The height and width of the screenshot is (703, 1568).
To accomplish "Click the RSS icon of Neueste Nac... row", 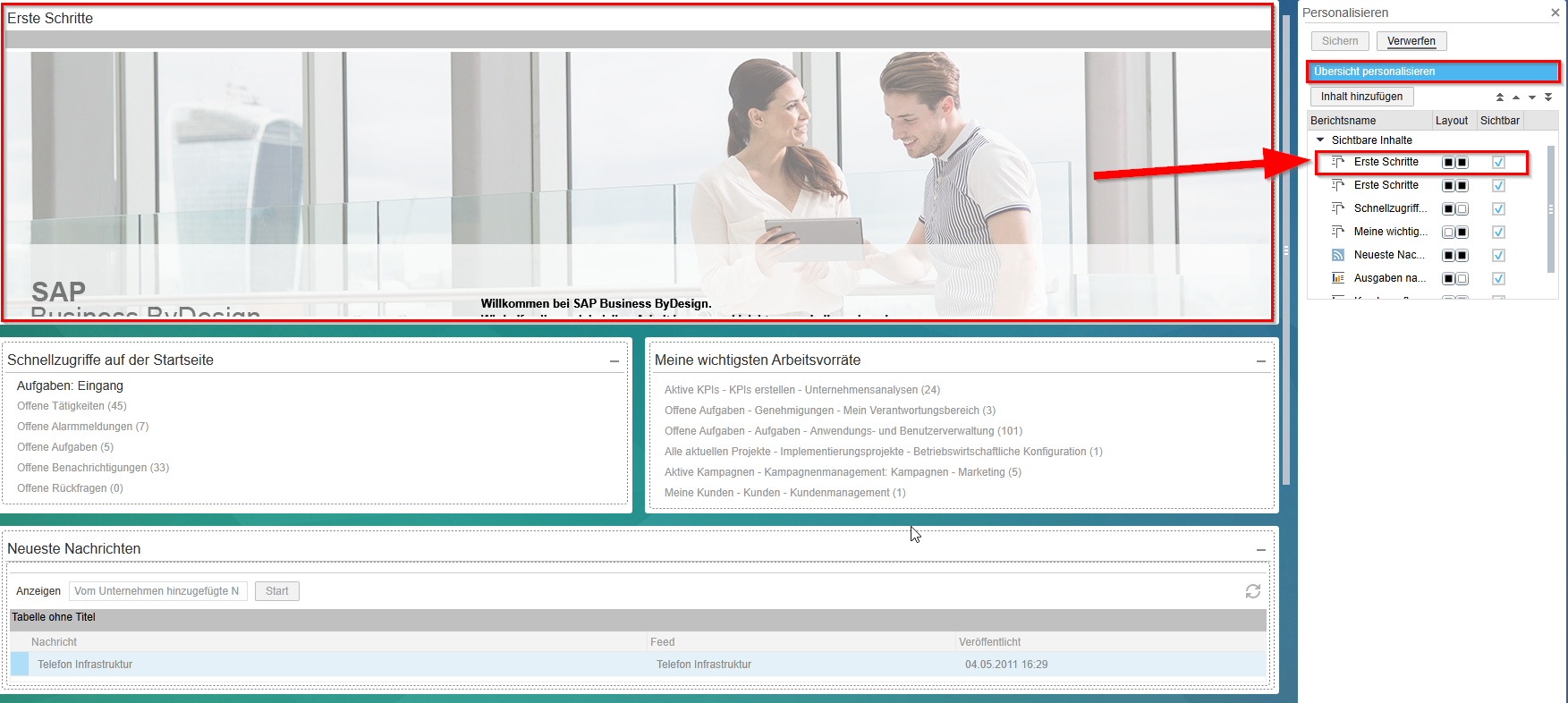I will coord(1338,255).
